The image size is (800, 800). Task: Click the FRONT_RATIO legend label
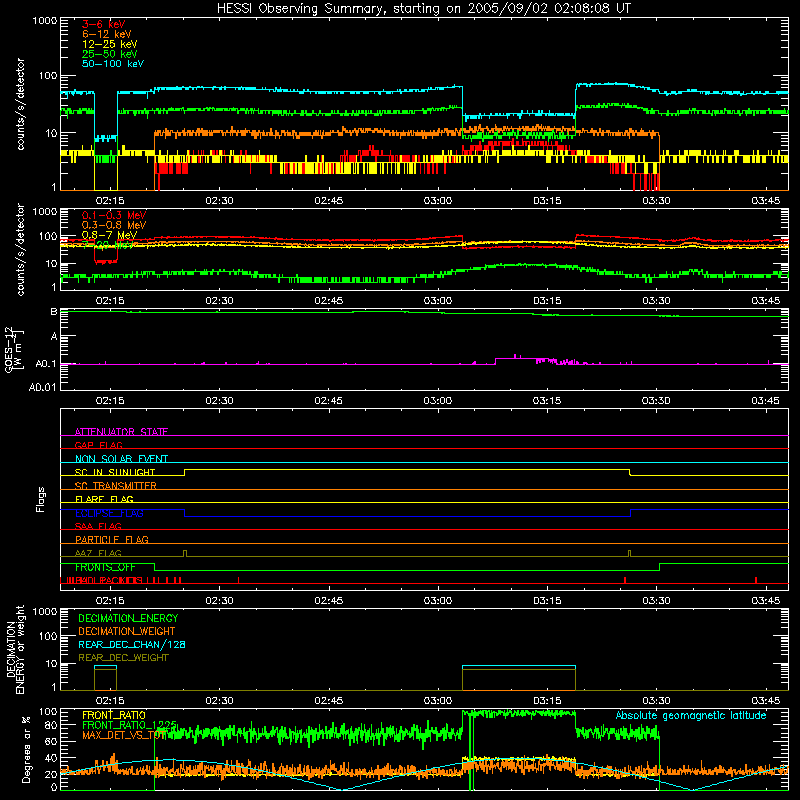pos(114,715)
